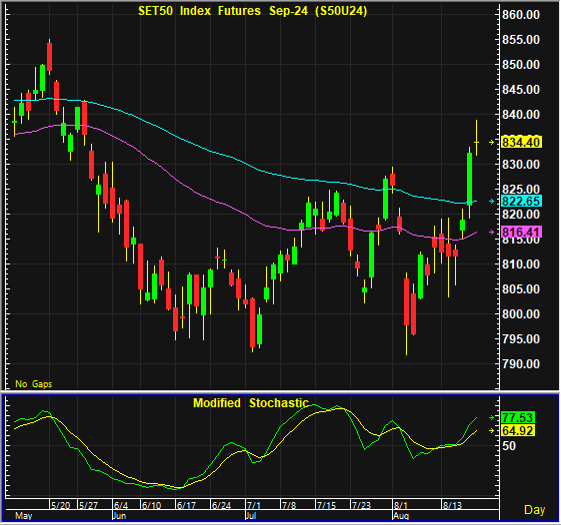Image resolution: width=561 pixels, height=525 pixels.
Task: Click the Modified Stochastic panel title
Action: (251, 403)
